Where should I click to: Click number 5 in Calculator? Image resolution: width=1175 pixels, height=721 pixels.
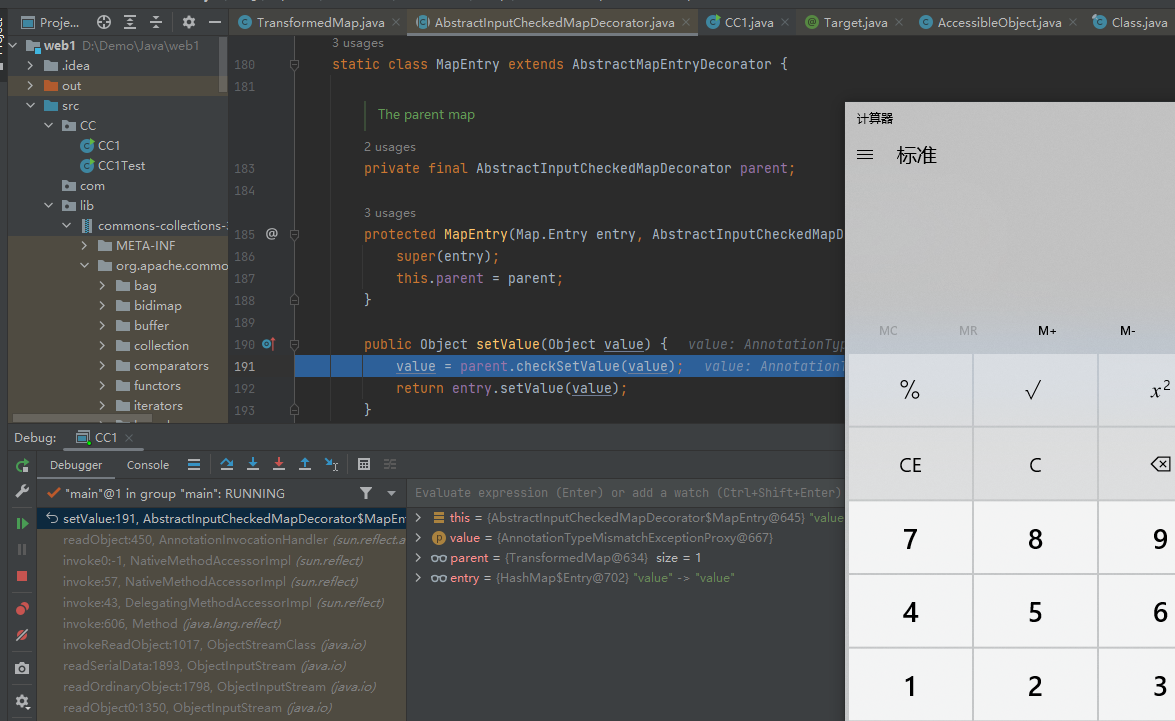(1035, 612)
